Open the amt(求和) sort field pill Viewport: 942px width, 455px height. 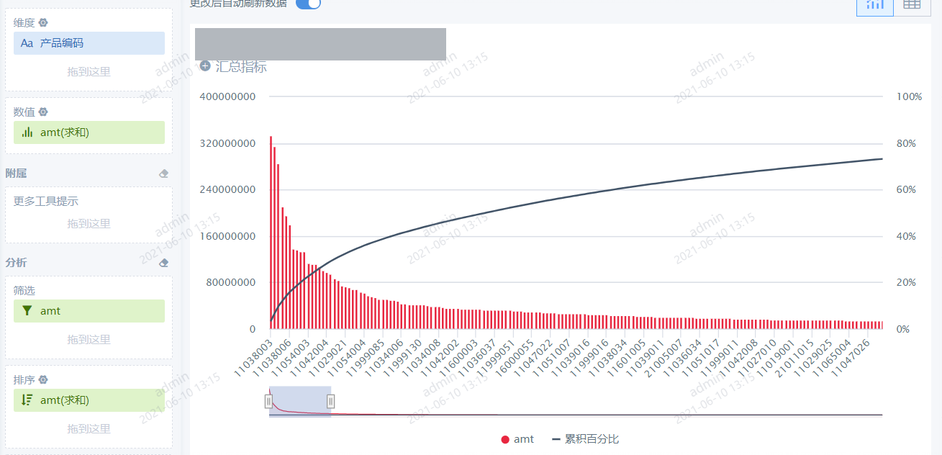coord(89,400)
